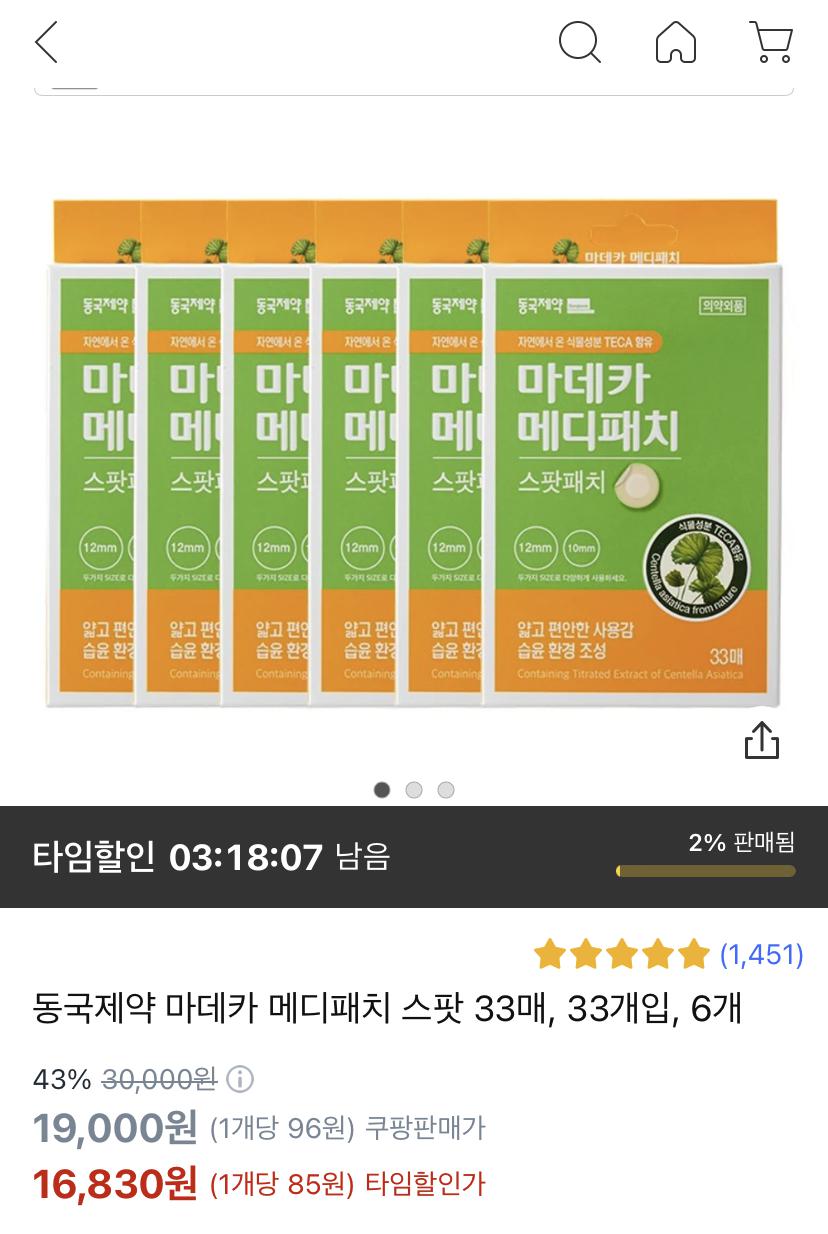Viewport: 828px width, 1234px height.
Task: Tap the 타임할인가 label
Action: [x=425, y=1185]
